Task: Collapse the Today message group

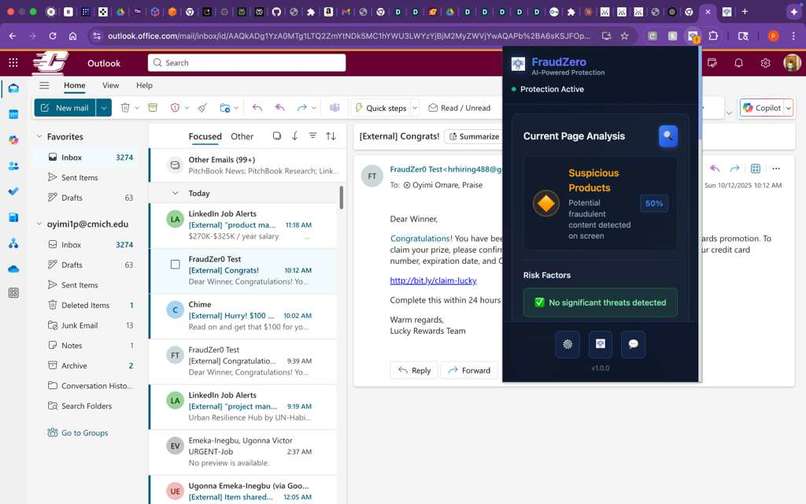Action: [x=175, y=193]
